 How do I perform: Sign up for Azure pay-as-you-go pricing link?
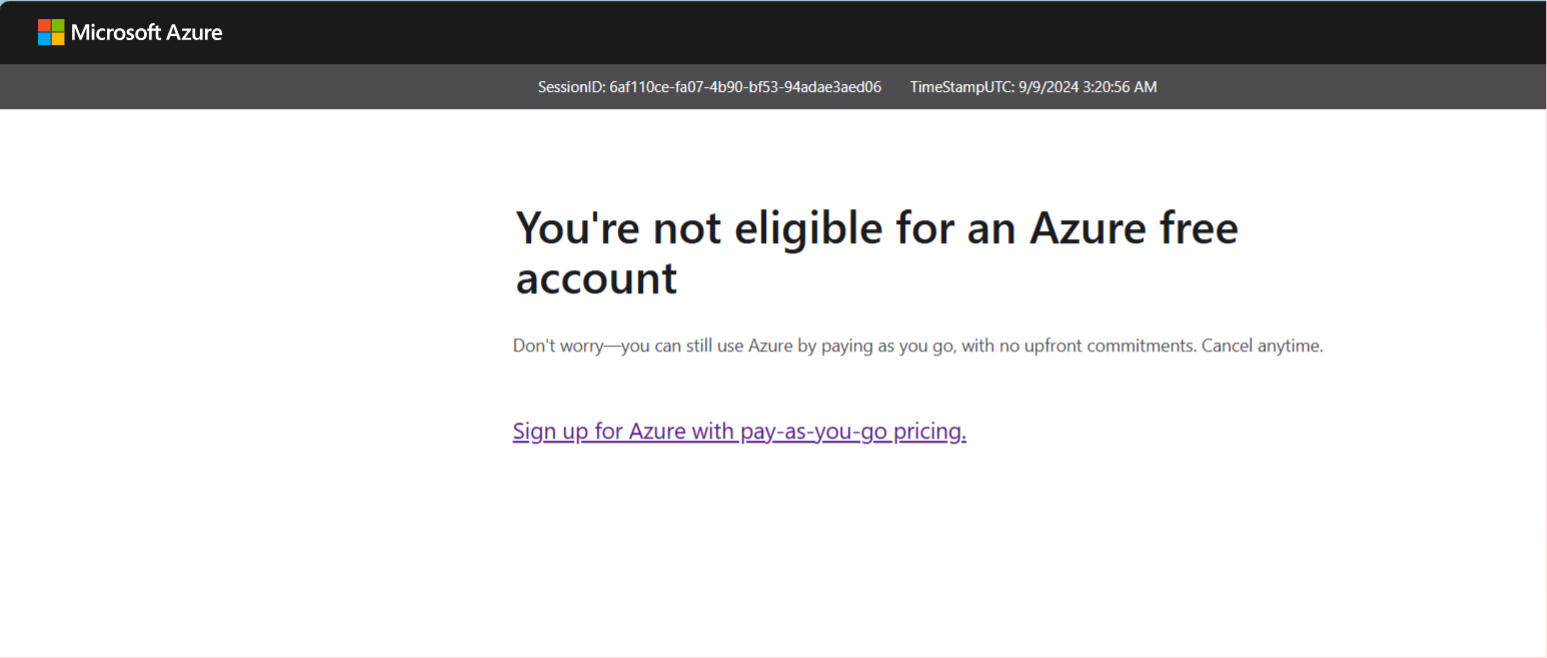click(x=739, y=431)
